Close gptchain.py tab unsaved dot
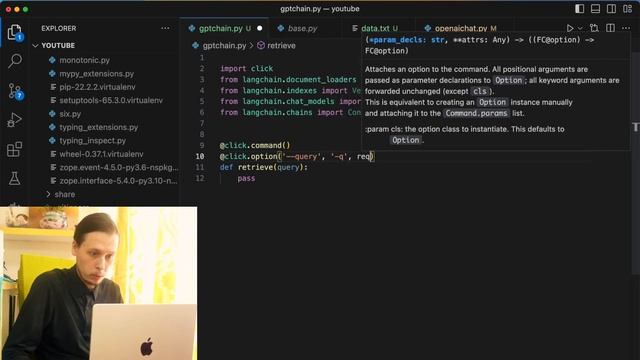The width and height of the screenshot is (640, 360). 260,28
